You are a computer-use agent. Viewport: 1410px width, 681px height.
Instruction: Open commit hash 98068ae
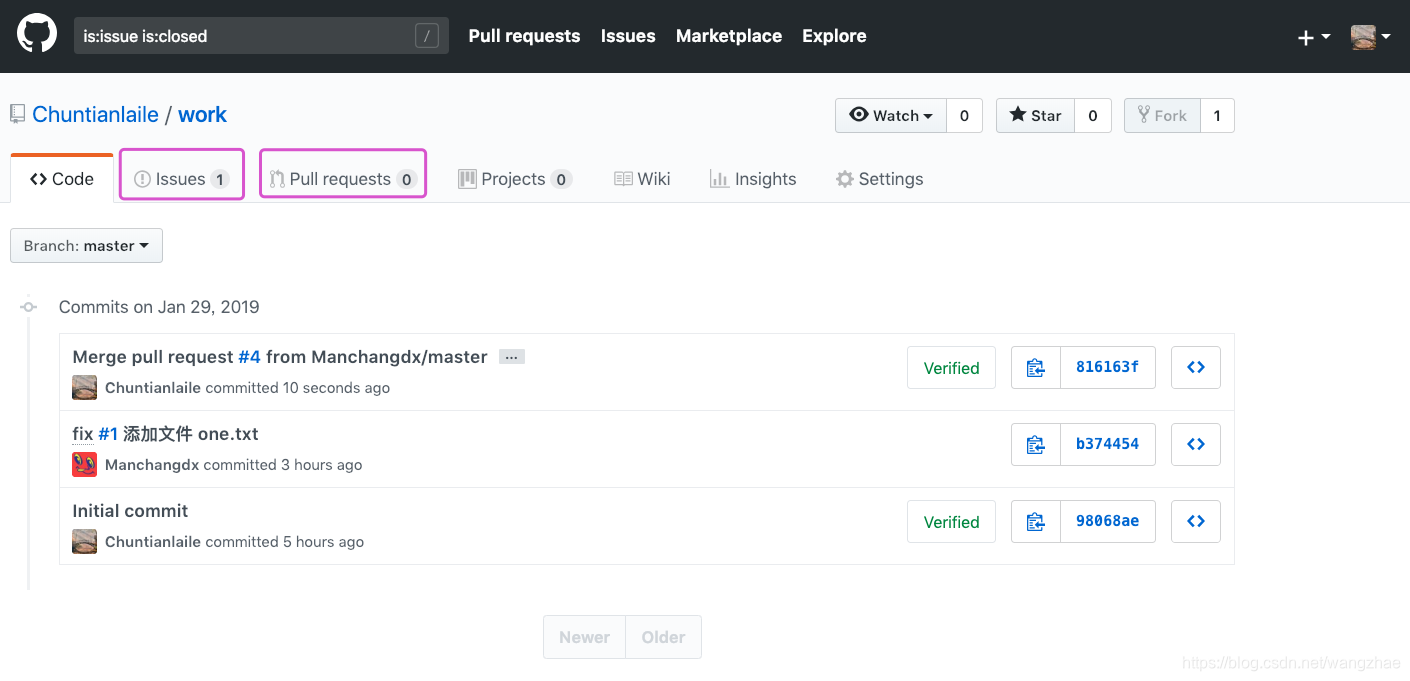coord(1108,521)
